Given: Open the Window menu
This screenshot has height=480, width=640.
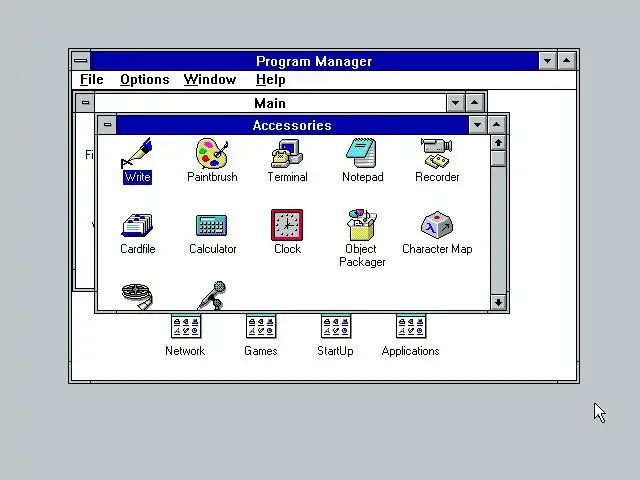Looking at the screenshot, I should pos(210,80).
